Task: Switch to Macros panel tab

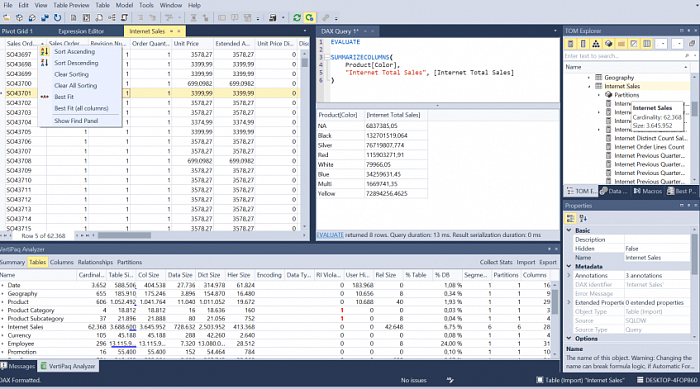Action: point(647,191)
